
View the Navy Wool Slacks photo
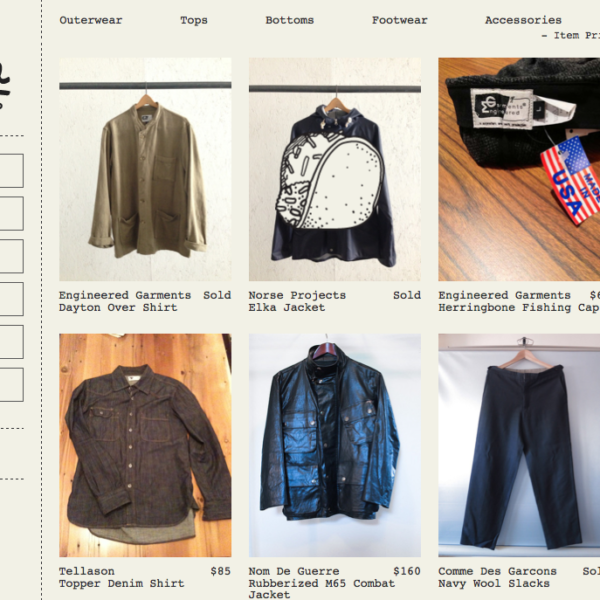click(519, 445)
